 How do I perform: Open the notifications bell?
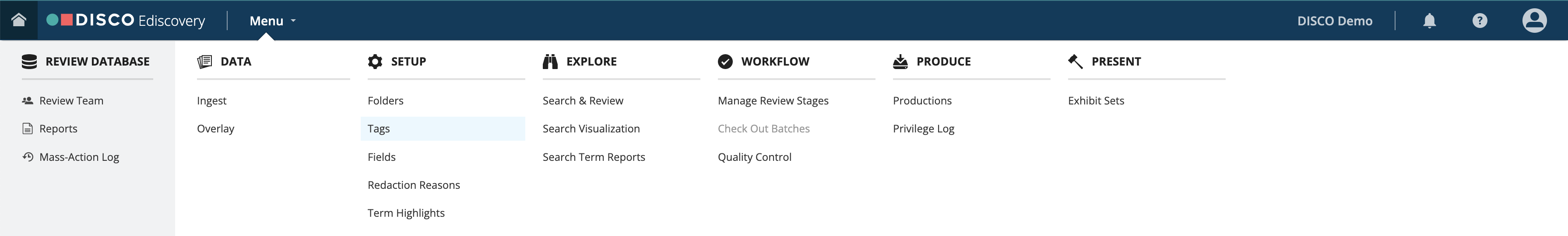(x=1429, y=21)
